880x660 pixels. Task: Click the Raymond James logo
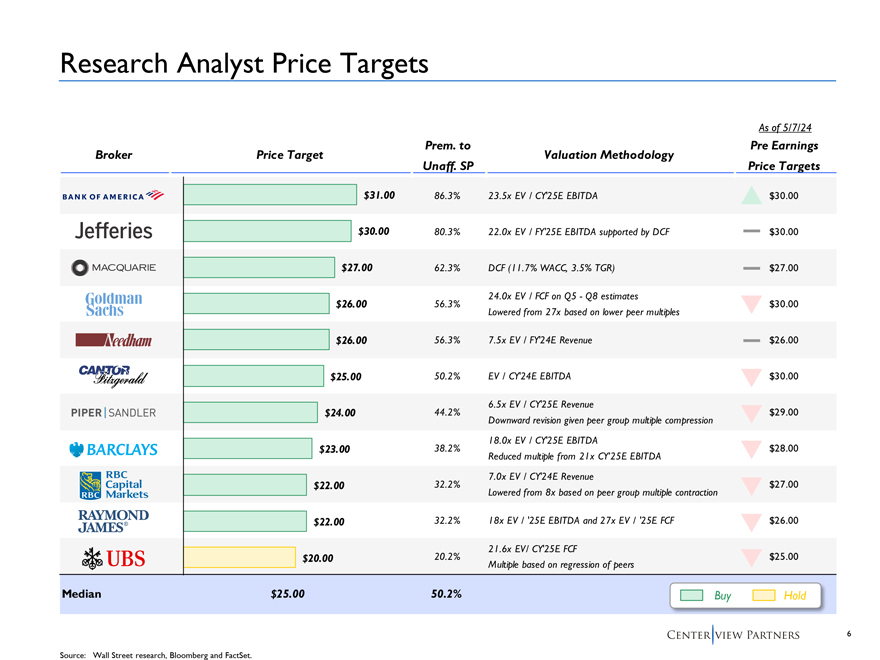coord(113,520)
